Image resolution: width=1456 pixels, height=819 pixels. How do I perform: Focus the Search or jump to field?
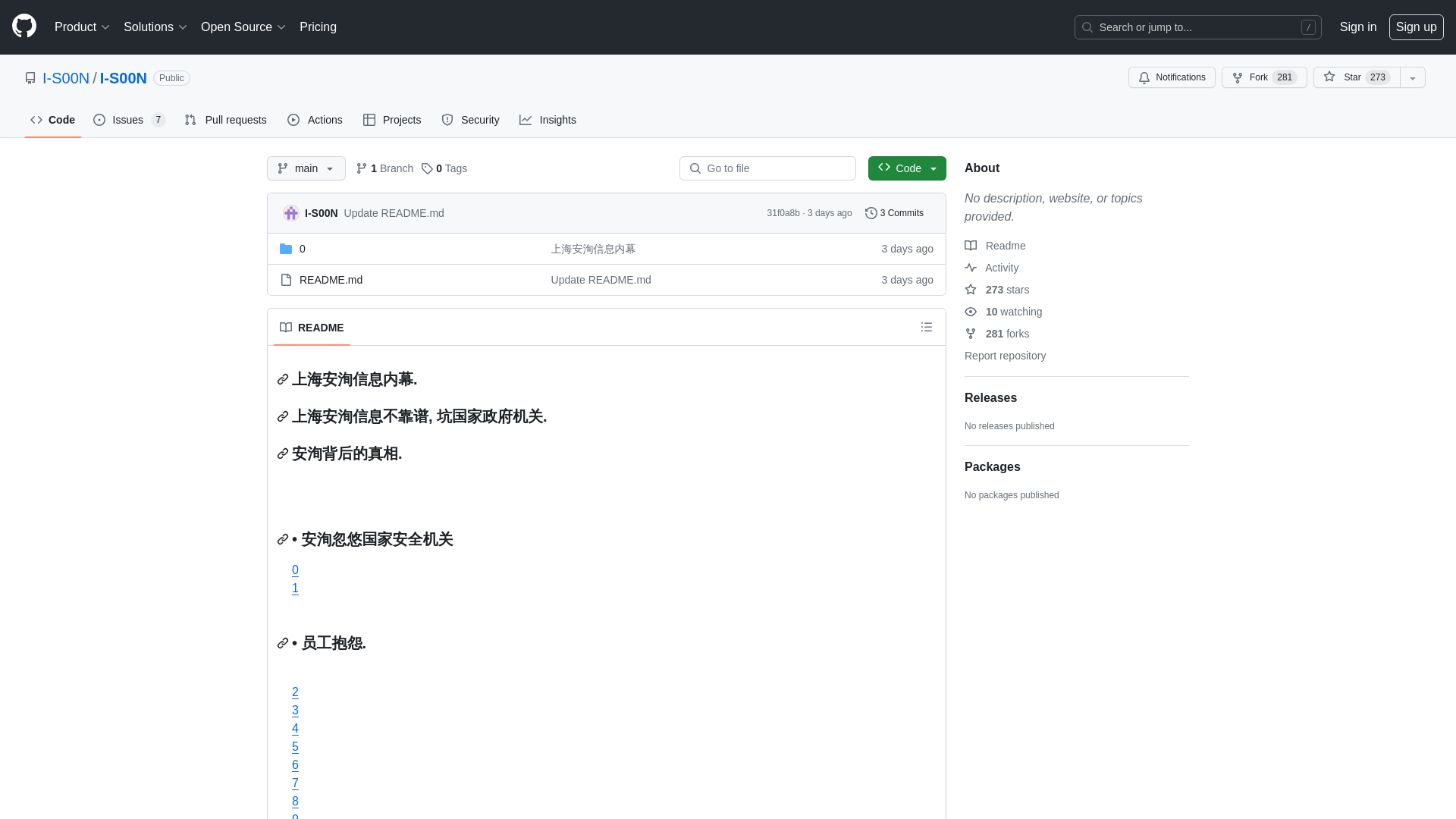pos(1197,27)
